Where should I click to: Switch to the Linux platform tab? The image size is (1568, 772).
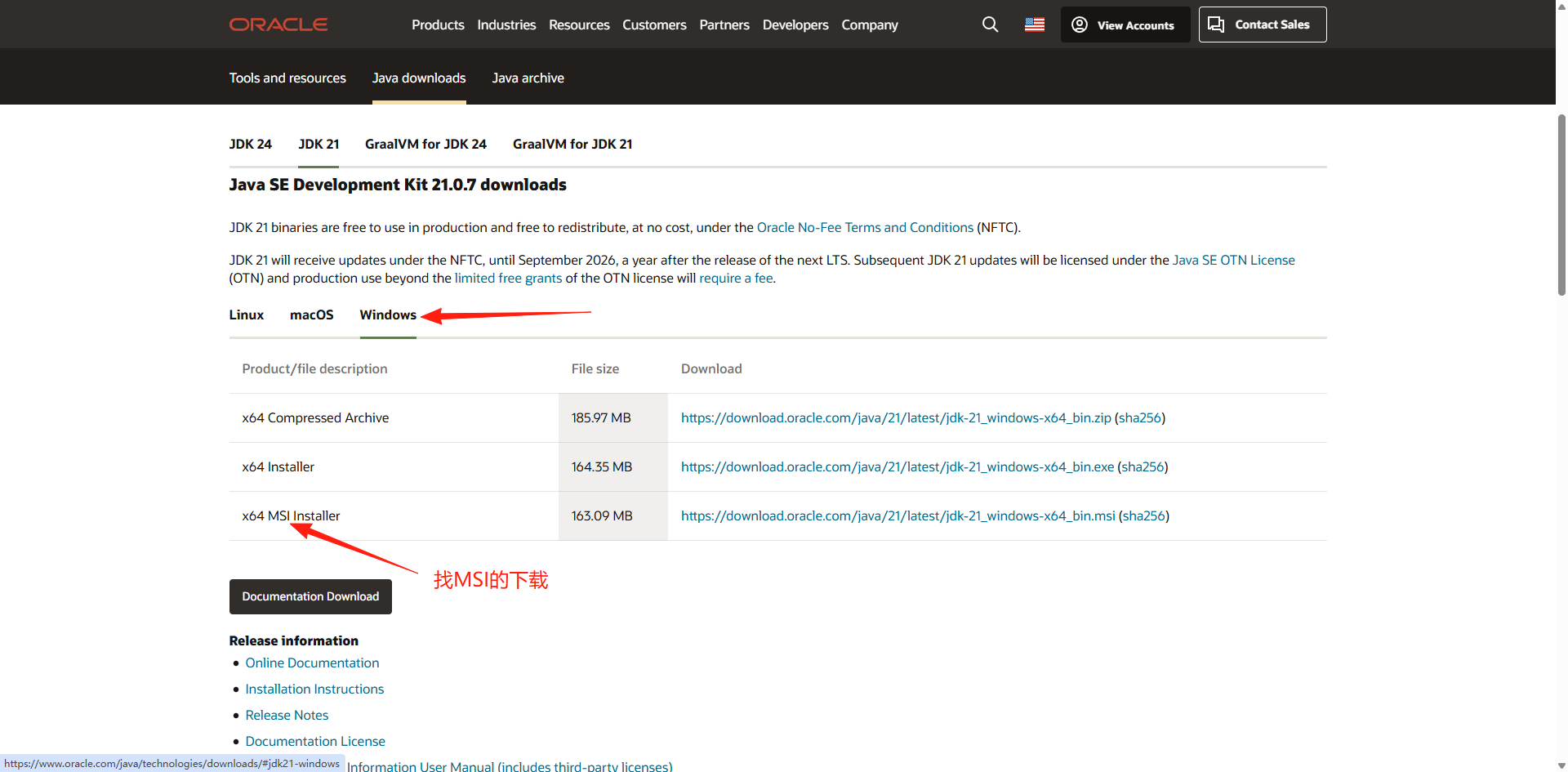click(x=246, y=315)
